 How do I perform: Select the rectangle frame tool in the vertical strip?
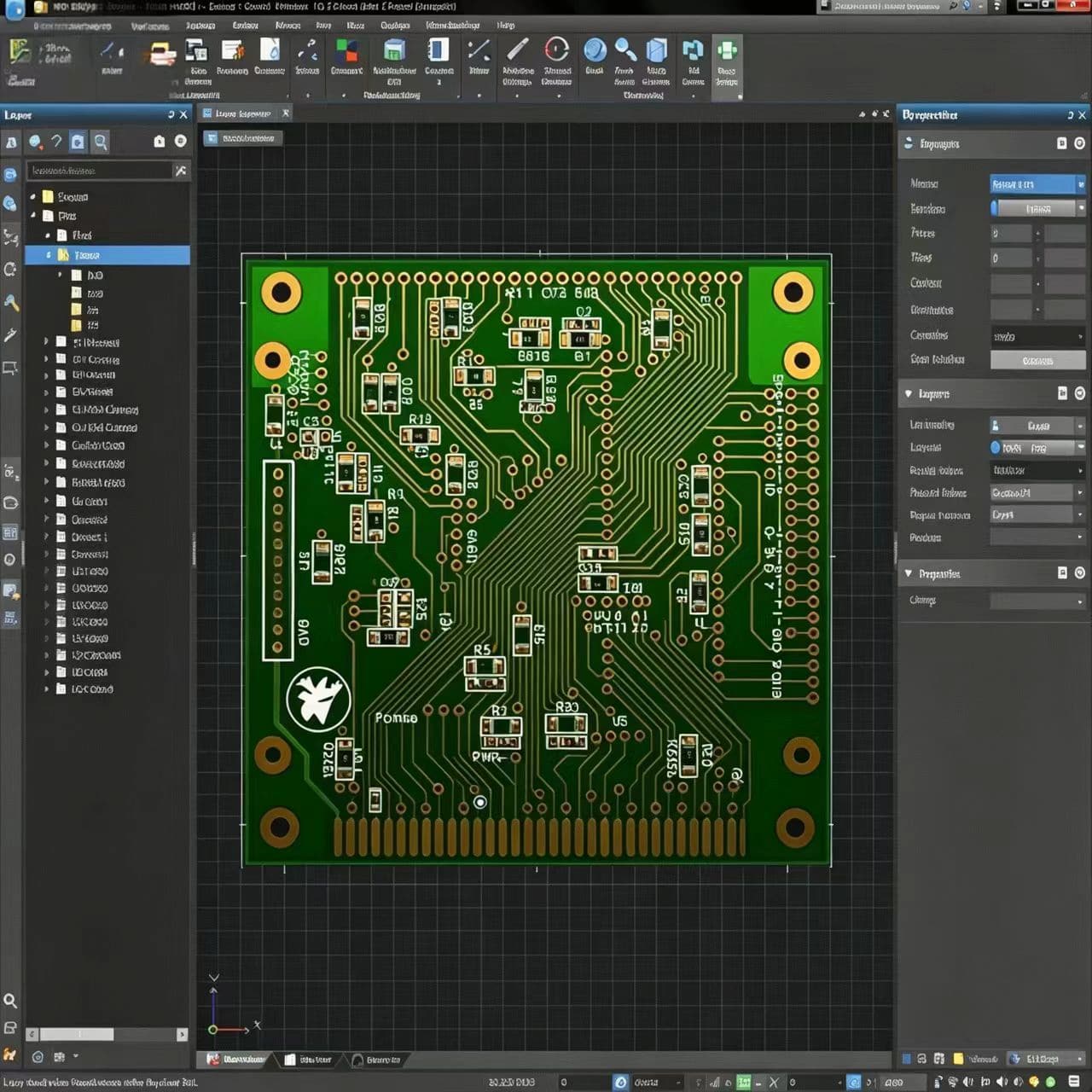click(x=10, y=369)
